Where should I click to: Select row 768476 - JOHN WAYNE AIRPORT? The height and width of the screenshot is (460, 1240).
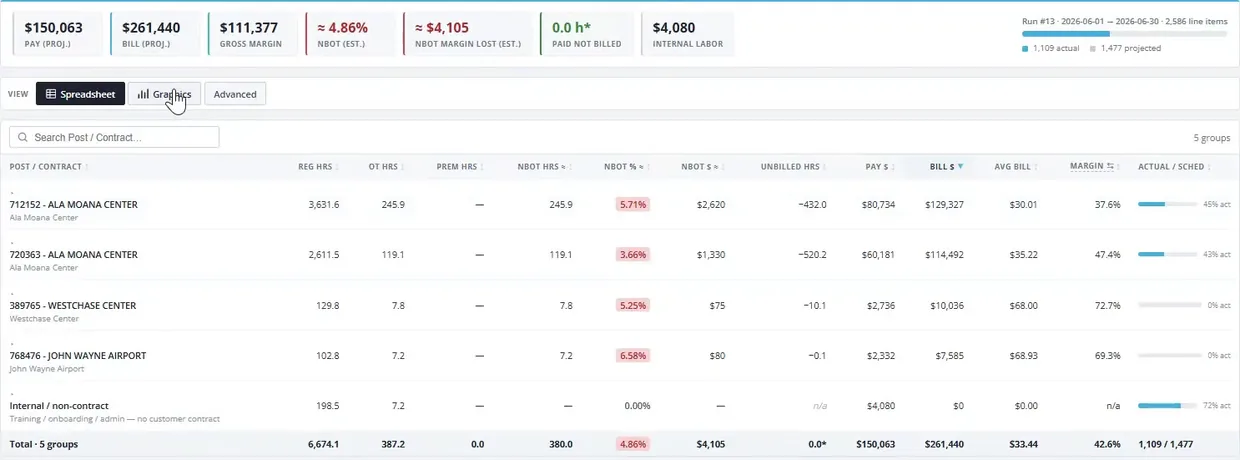pos(620,355)
